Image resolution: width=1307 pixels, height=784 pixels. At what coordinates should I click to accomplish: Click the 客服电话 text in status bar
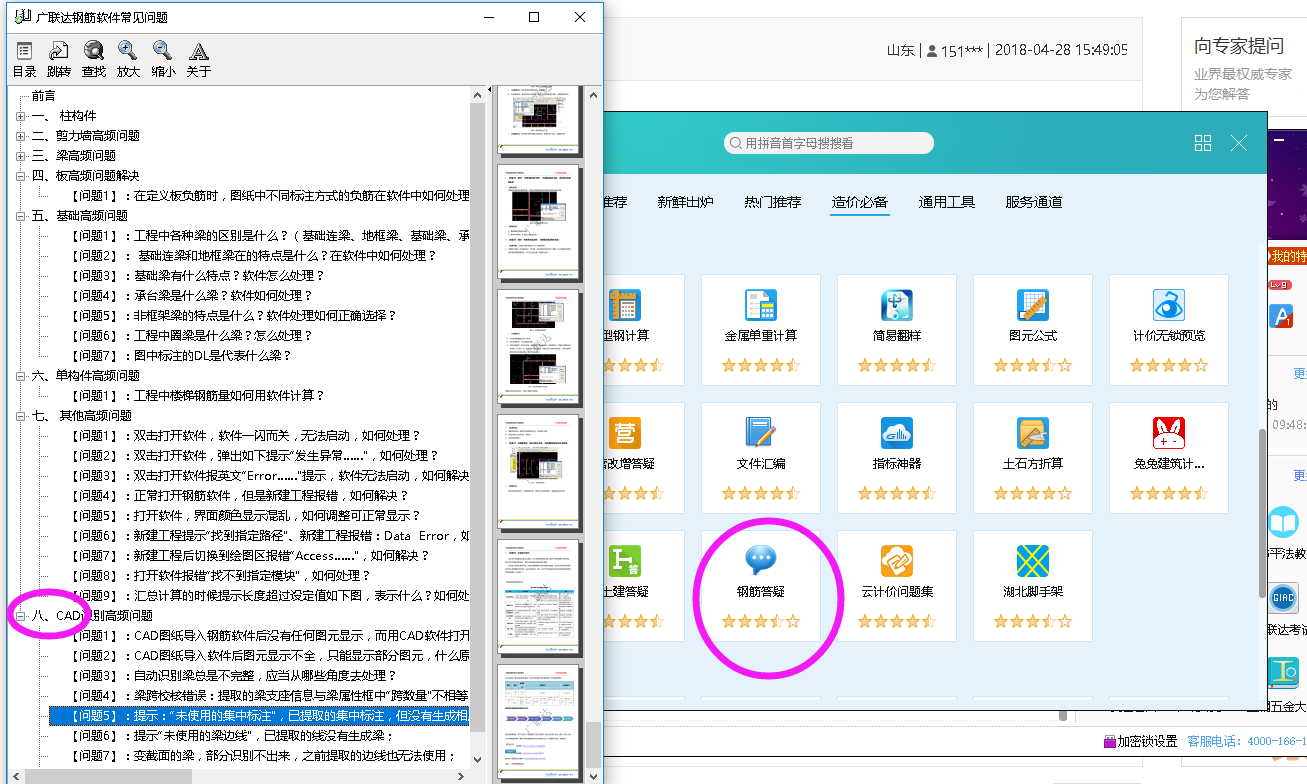(x=1212, y=741)
